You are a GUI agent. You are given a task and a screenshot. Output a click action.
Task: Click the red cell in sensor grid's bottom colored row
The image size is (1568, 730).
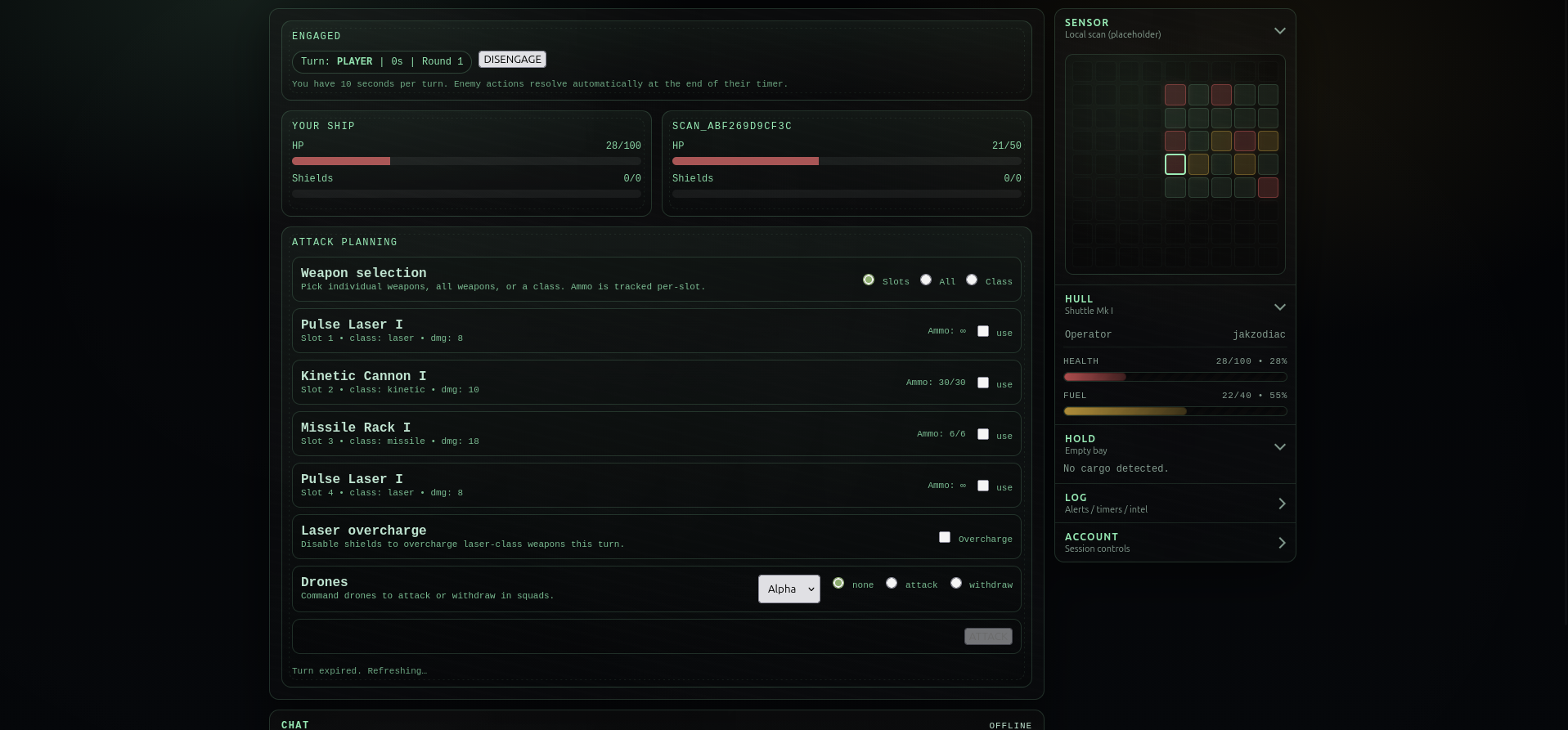click(x=1268, y=187)
